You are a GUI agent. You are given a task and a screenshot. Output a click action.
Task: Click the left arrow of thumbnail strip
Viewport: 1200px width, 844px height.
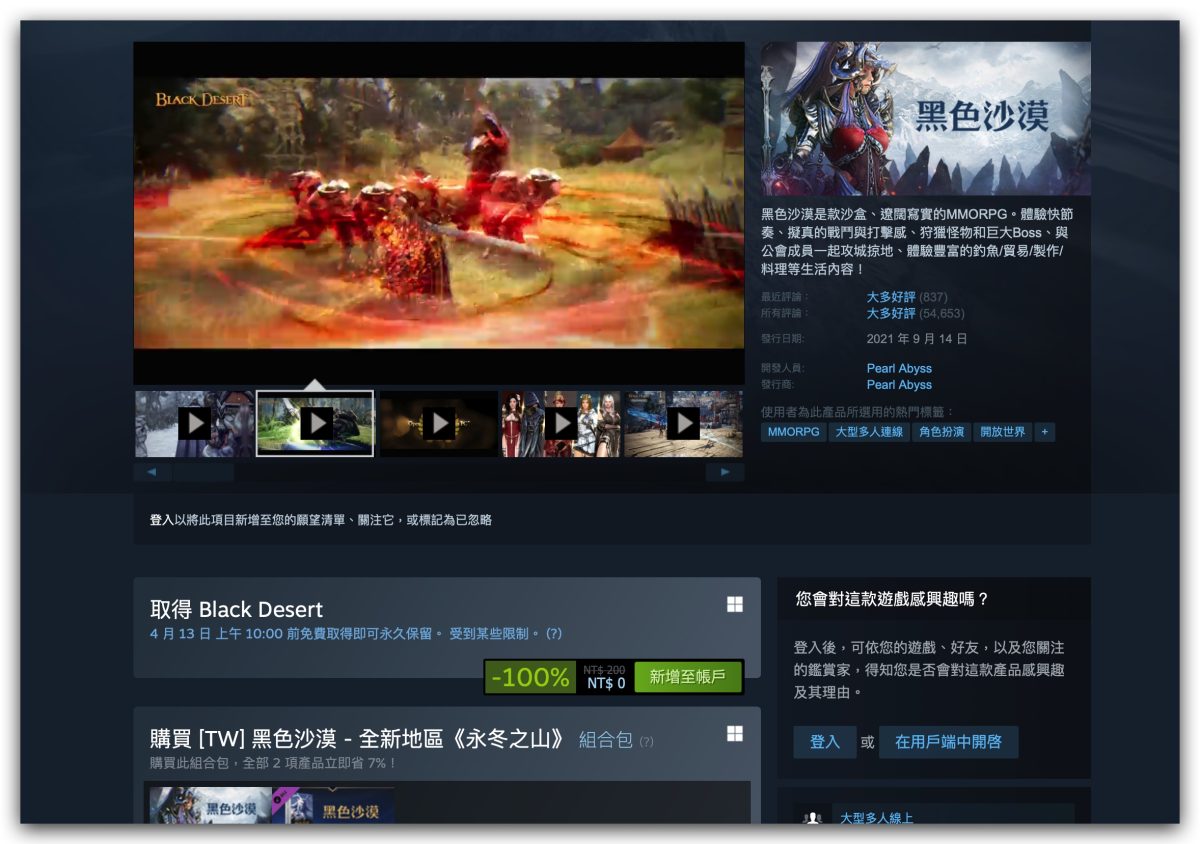(x=152, y=472)
